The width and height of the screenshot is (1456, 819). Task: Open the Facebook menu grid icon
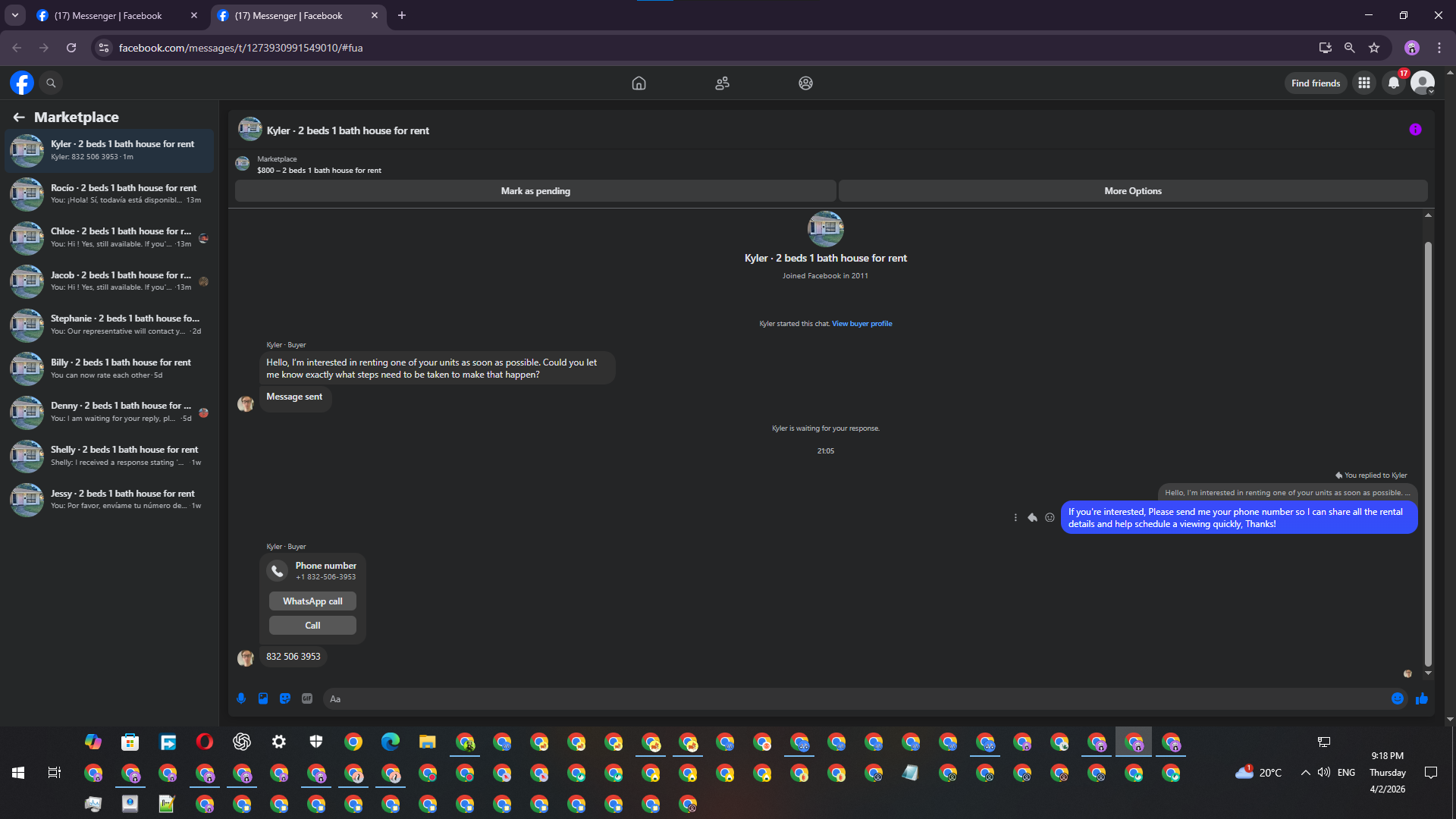coord(1363,83)
